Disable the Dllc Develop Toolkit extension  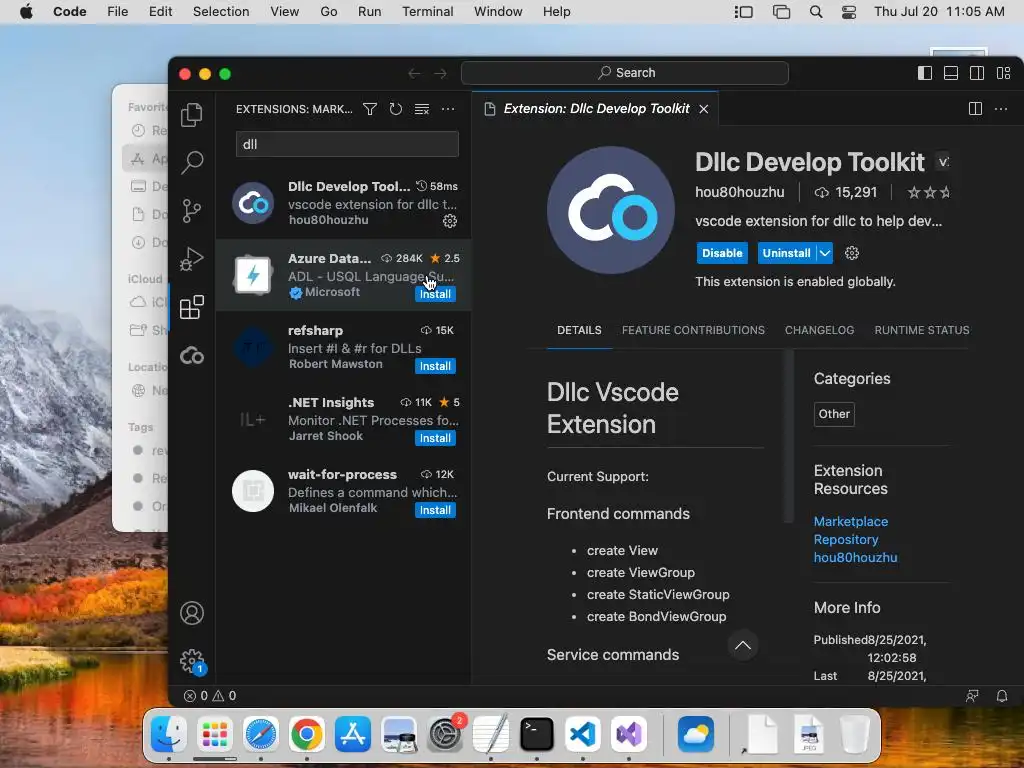point(722,253)
